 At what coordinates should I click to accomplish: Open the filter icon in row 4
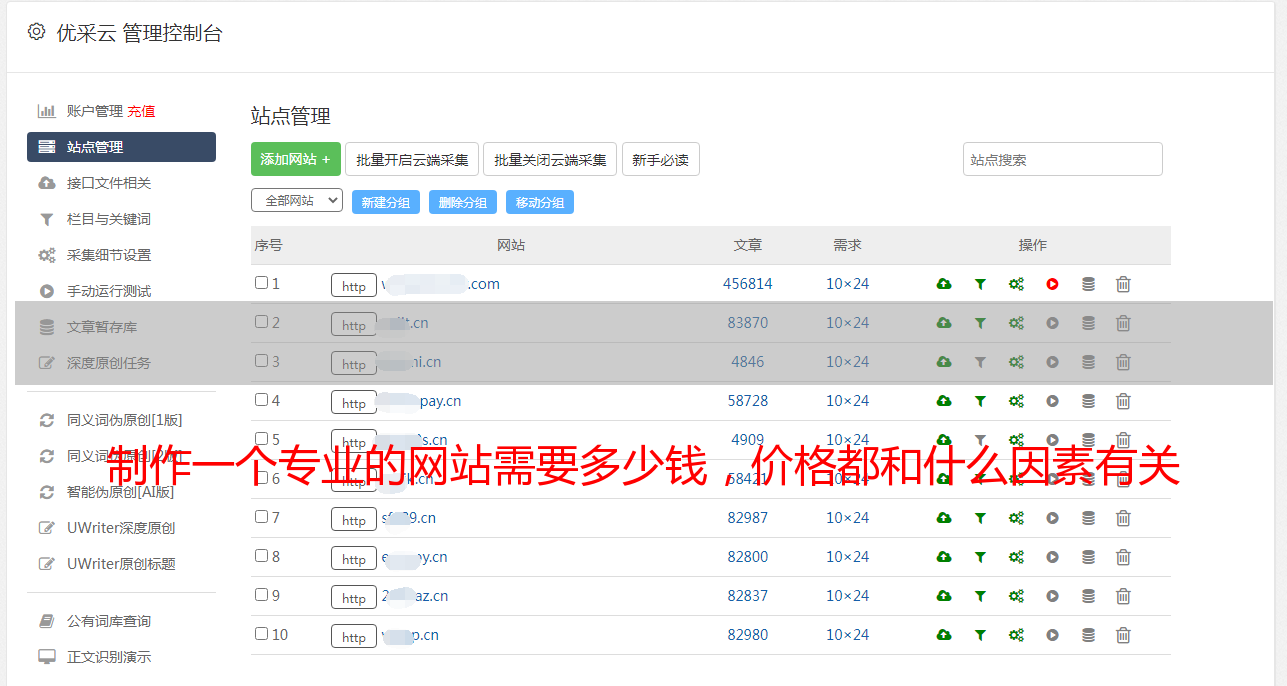[x=980, y=401]
